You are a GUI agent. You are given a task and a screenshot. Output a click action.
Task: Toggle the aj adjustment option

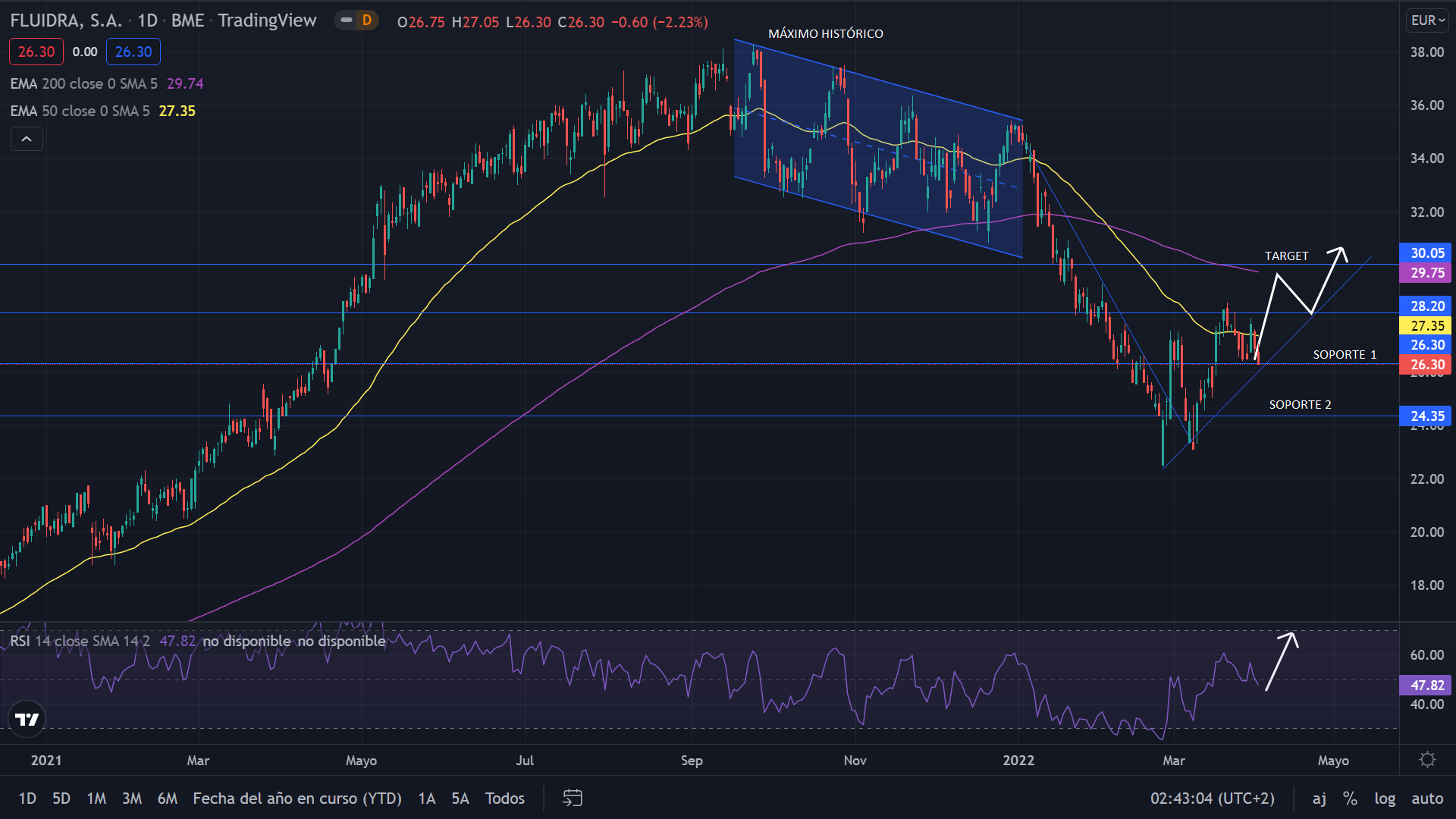pyautogui.click(x=1319, y=799)
